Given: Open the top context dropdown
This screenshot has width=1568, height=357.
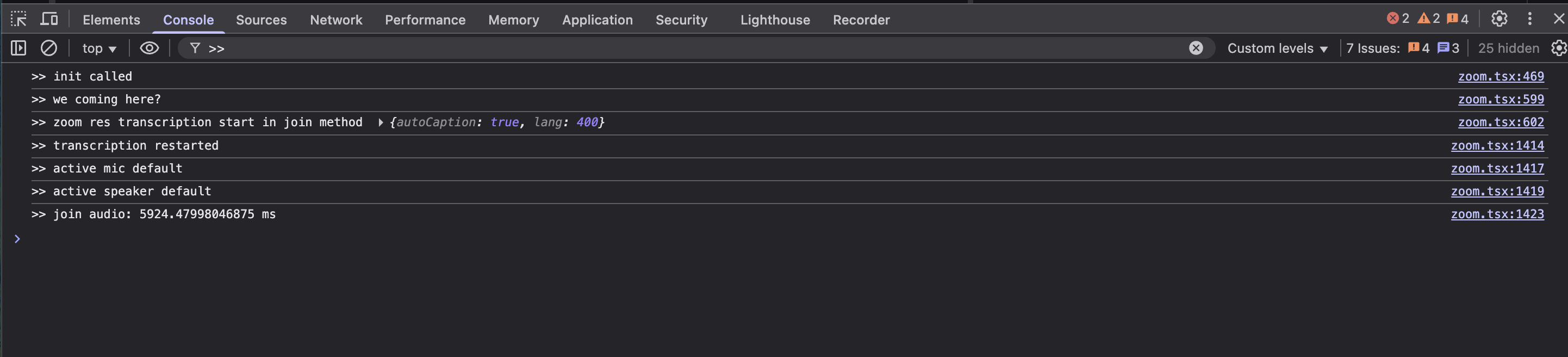Looking at the screenshot, I should [x=99, y=48].
